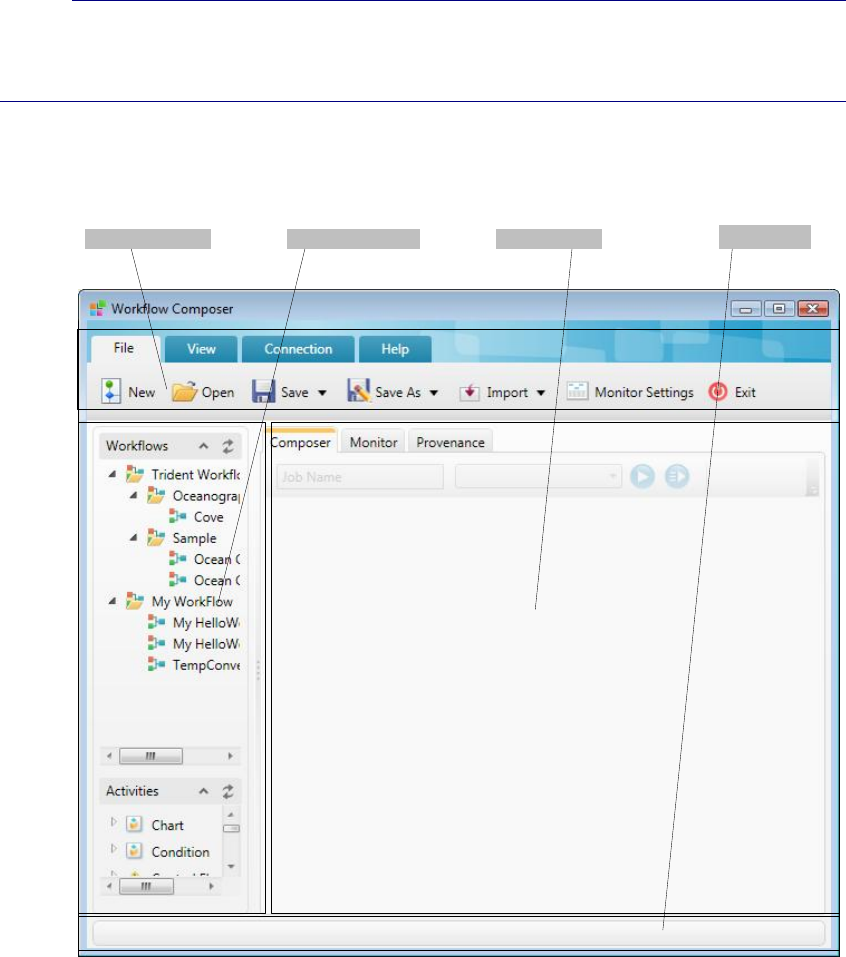Click the Activities horizontal scrollbar thumb

[x=146, y=886]
